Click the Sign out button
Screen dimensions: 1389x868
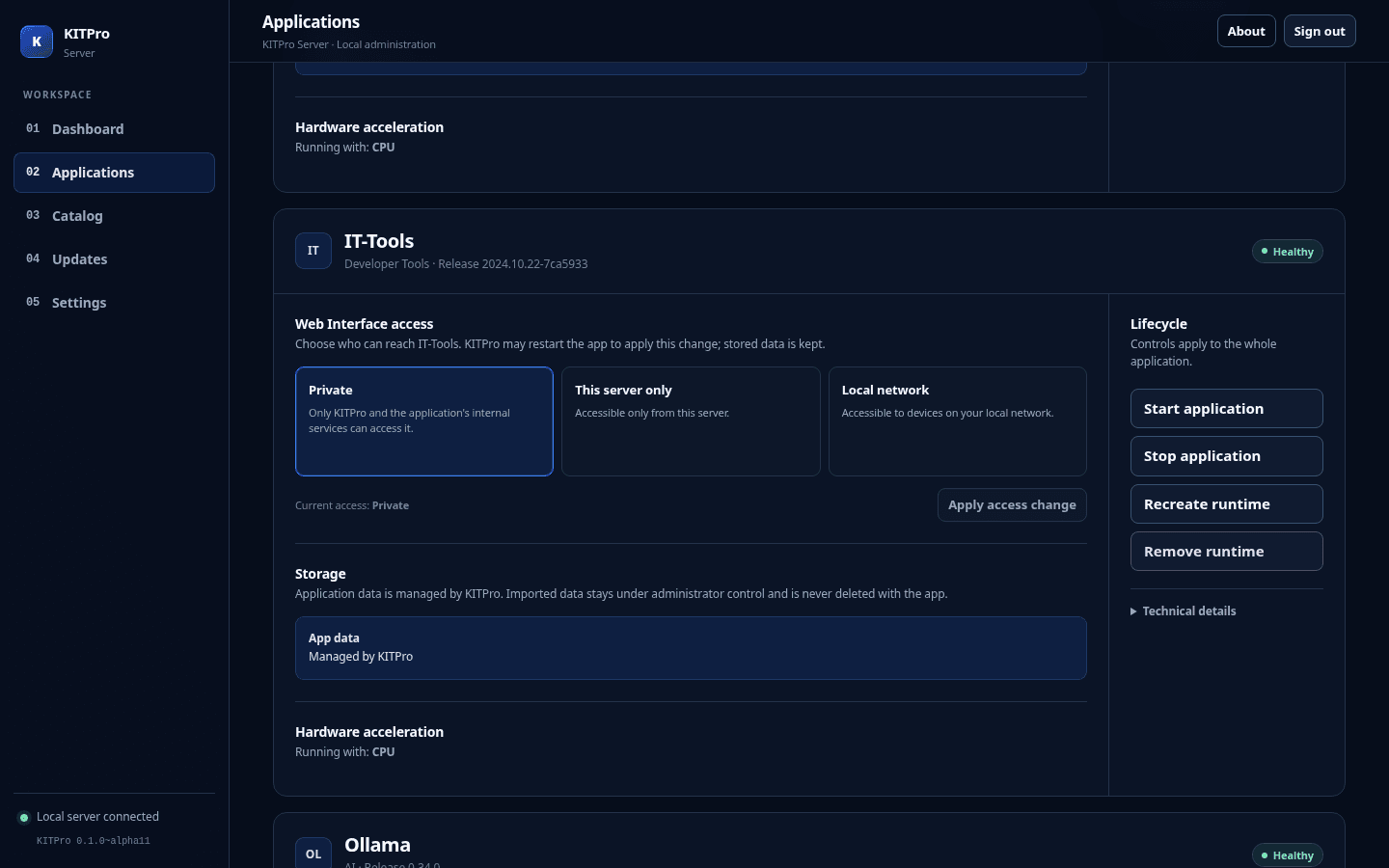(x=1320, y=31)
